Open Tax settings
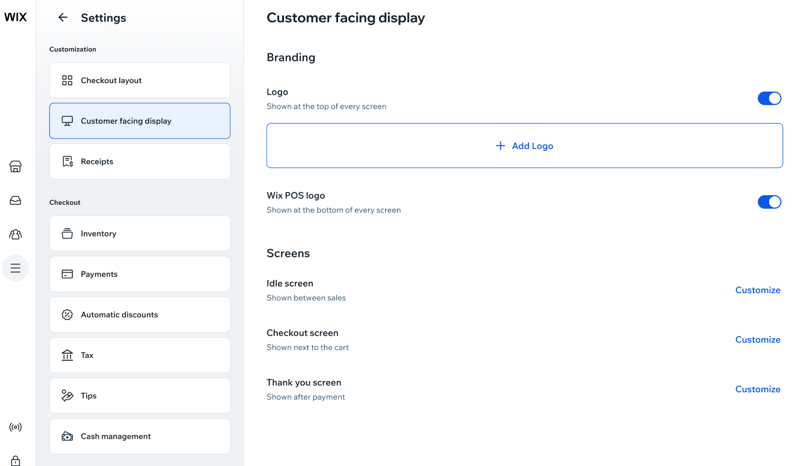This screenshot has height=466, width=800. tap(140, 355)
